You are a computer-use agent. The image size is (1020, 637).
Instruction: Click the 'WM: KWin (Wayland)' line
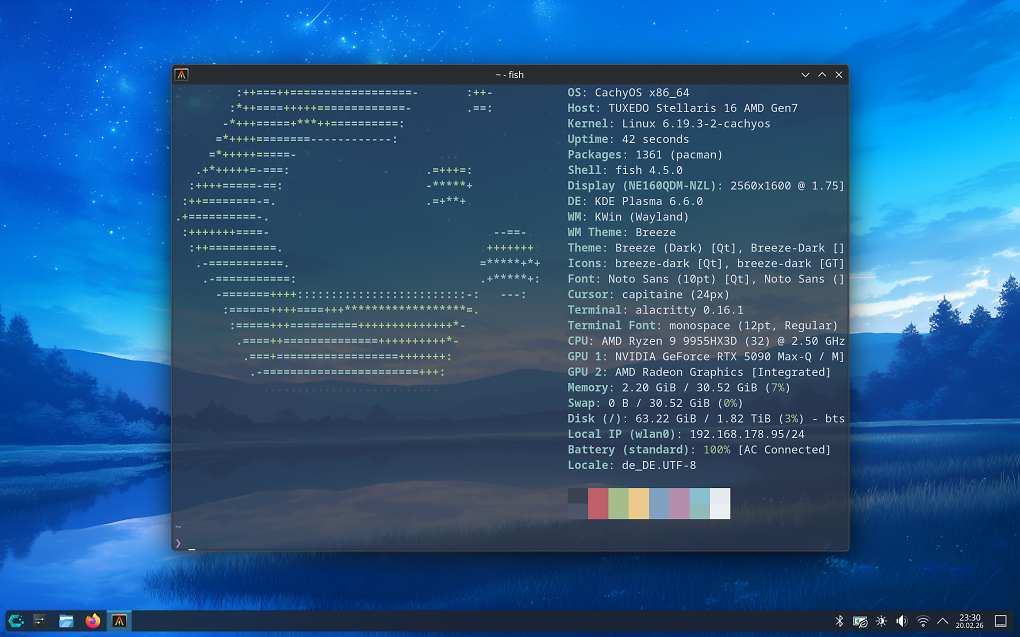coord(628,217)
